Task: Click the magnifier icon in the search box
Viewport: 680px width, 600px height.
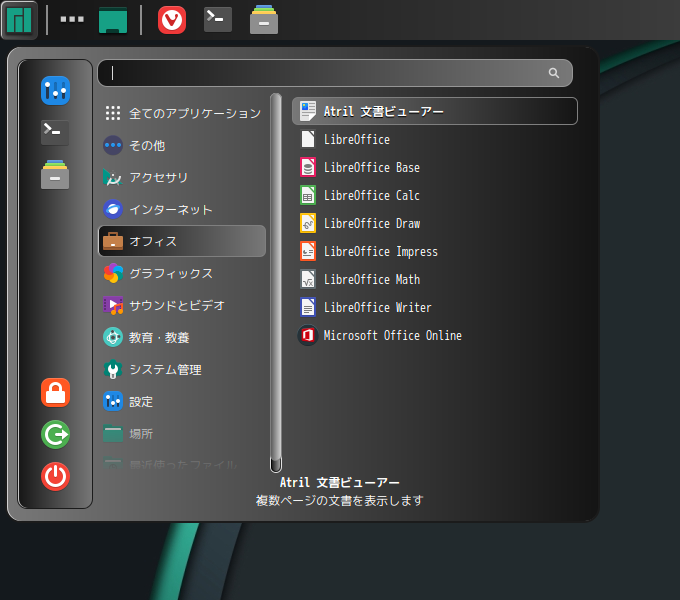Action: [x=554, y=73]
